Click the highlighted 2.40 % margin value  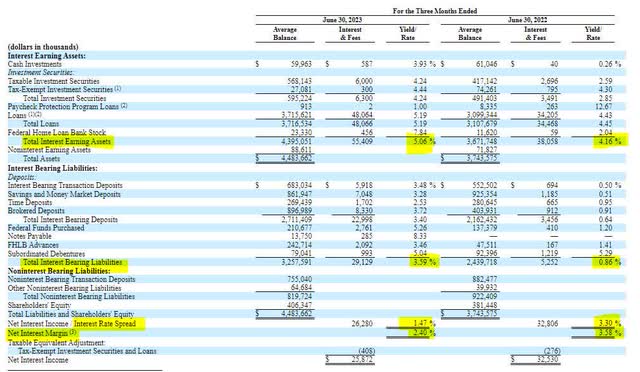click(424, 333)
